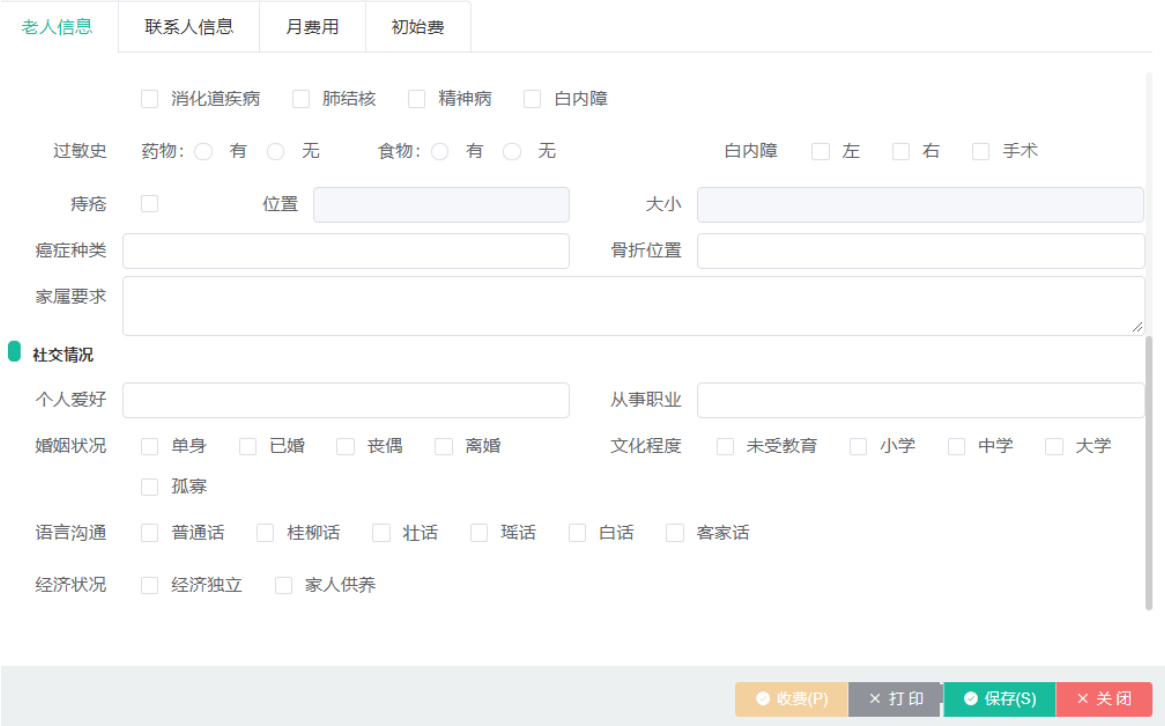Focus the 骨折位置 input field
The width and height of the screenshot is (1165, 726).
921,251
